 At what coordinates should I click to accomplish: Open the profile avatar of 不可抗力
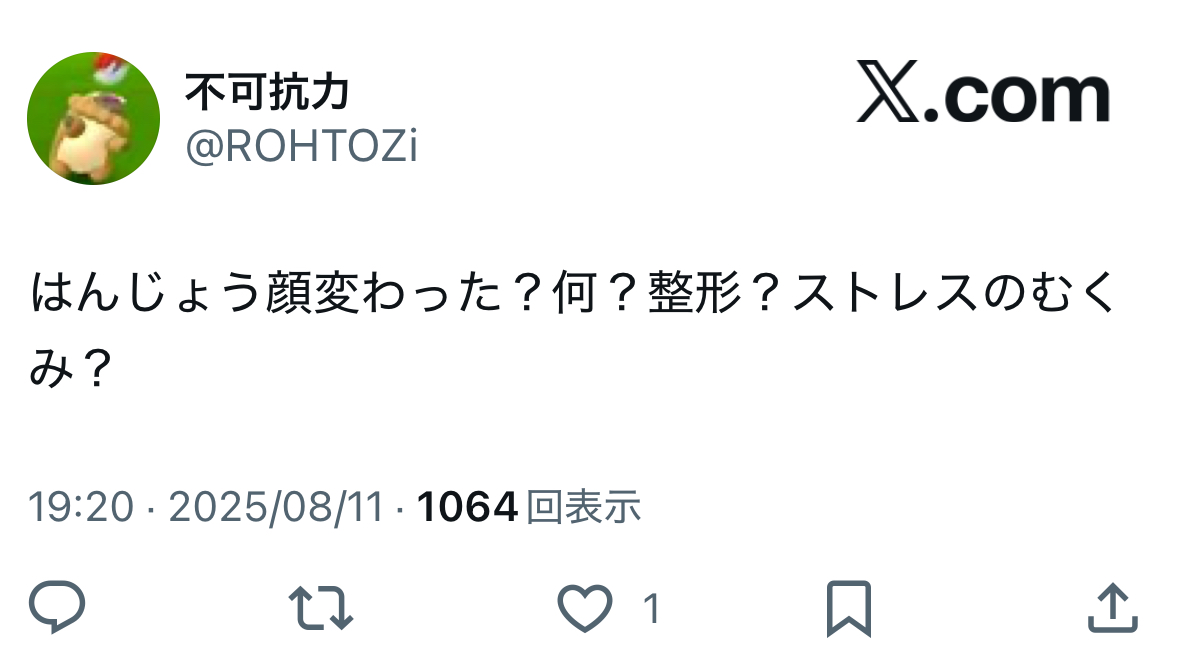click(93, 118)
